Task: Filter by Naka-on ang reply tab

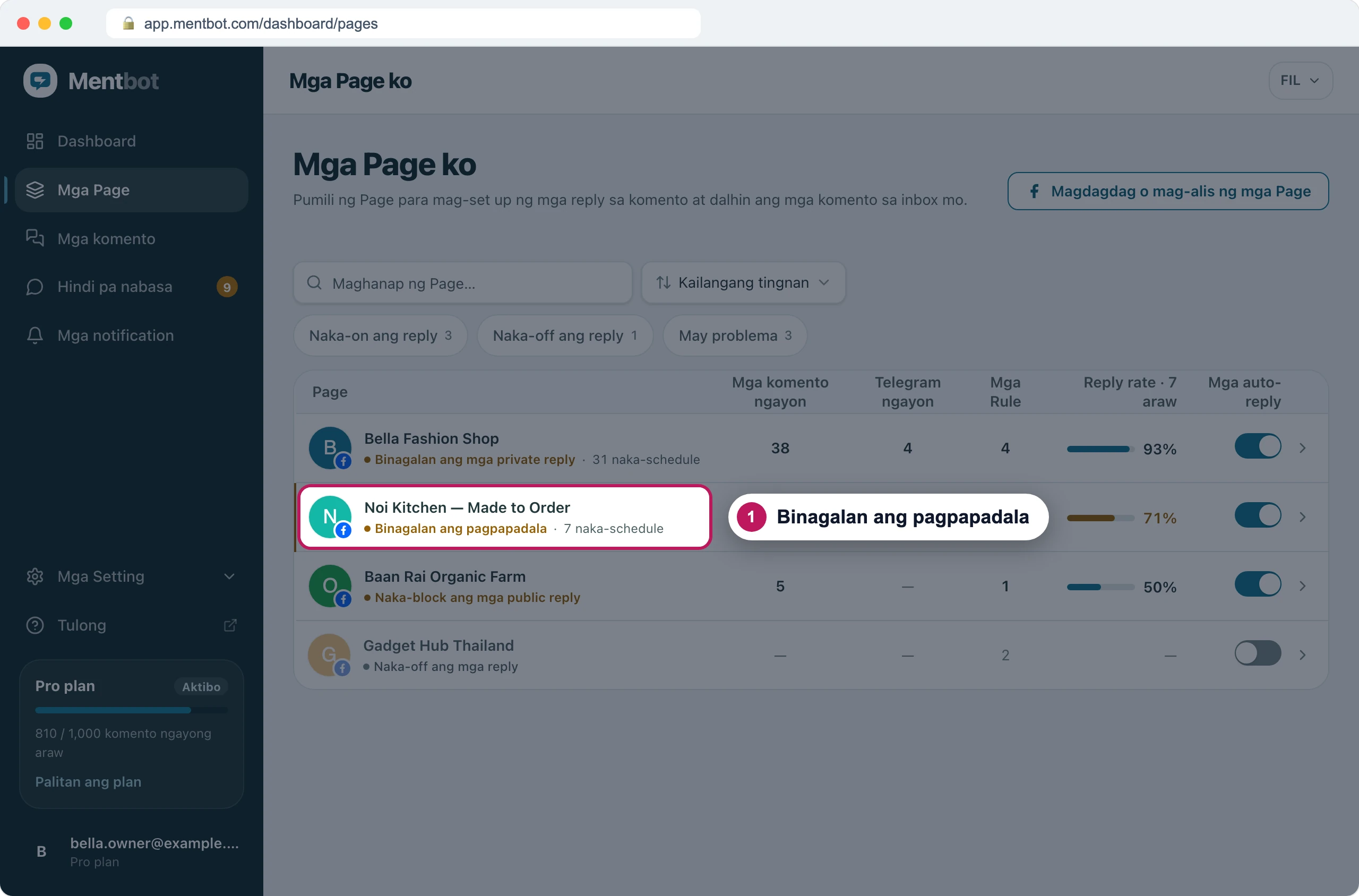Action: (380, 335)
